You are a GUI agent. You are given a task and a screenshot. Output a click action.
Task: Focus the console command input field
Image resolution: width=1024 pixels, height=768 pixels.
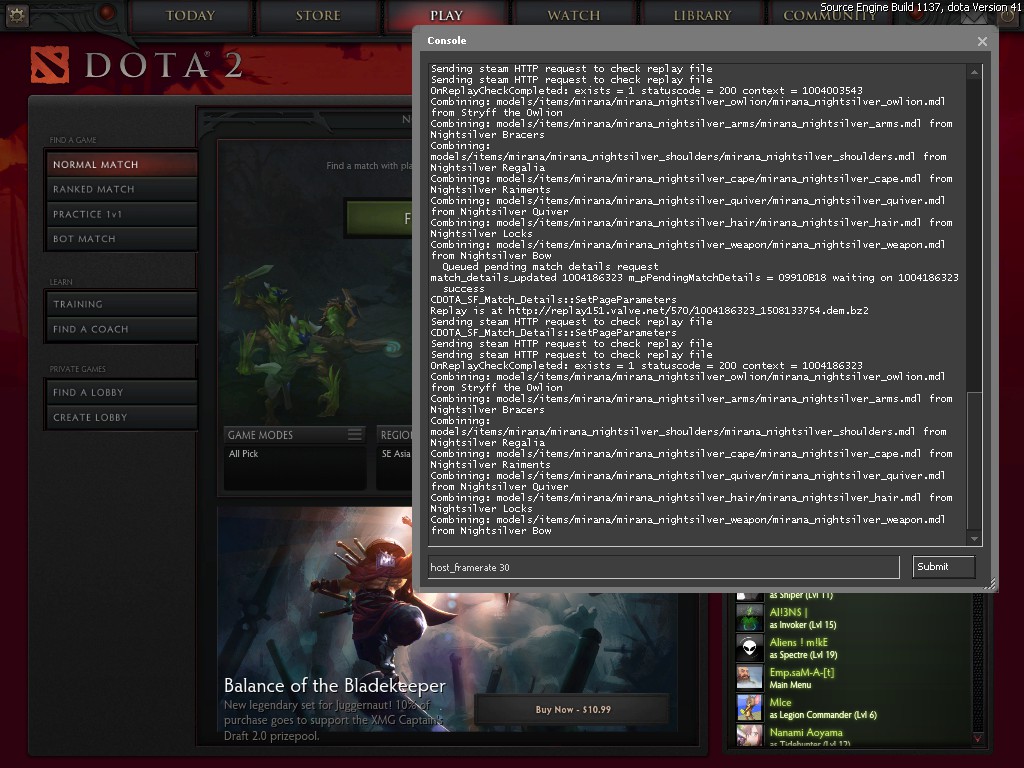663,567
